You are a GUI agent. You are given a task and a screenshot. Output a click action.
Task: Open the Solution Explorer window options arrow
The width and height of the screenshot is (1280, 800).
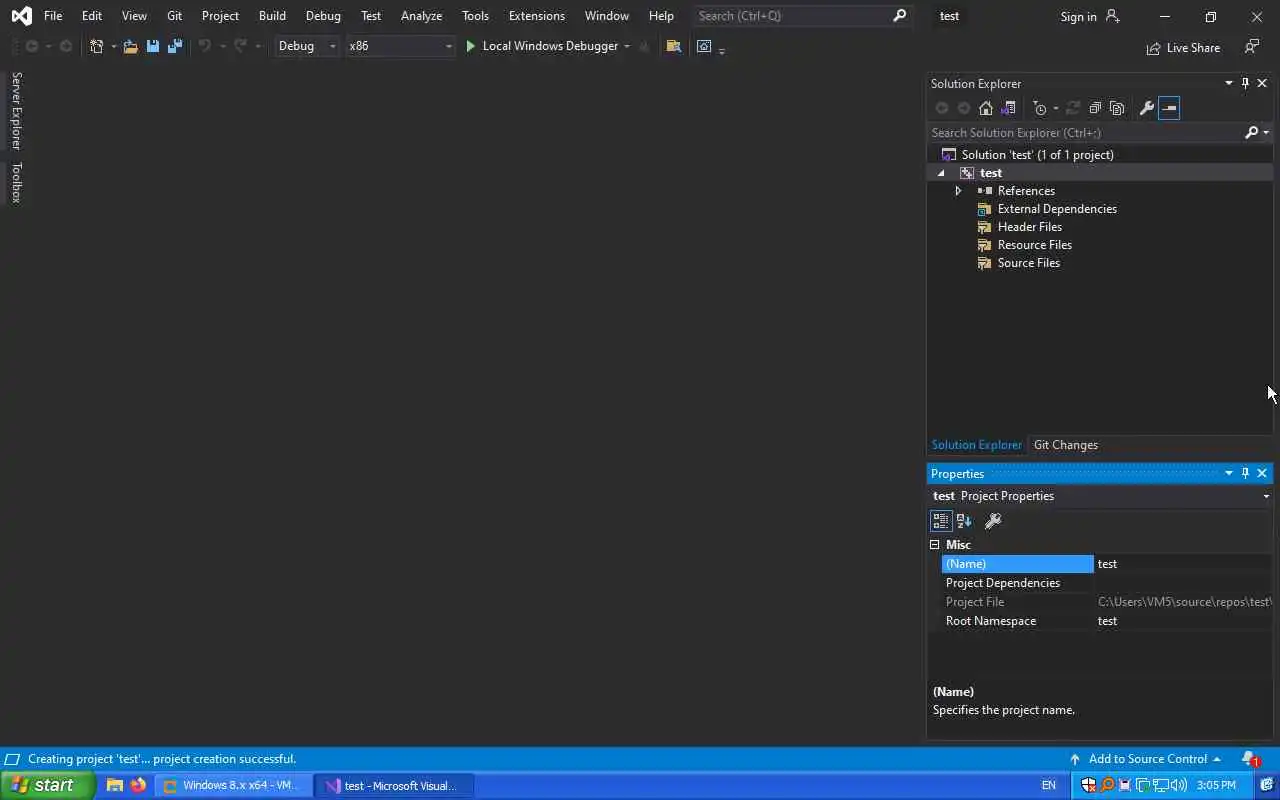(1228, 83)
